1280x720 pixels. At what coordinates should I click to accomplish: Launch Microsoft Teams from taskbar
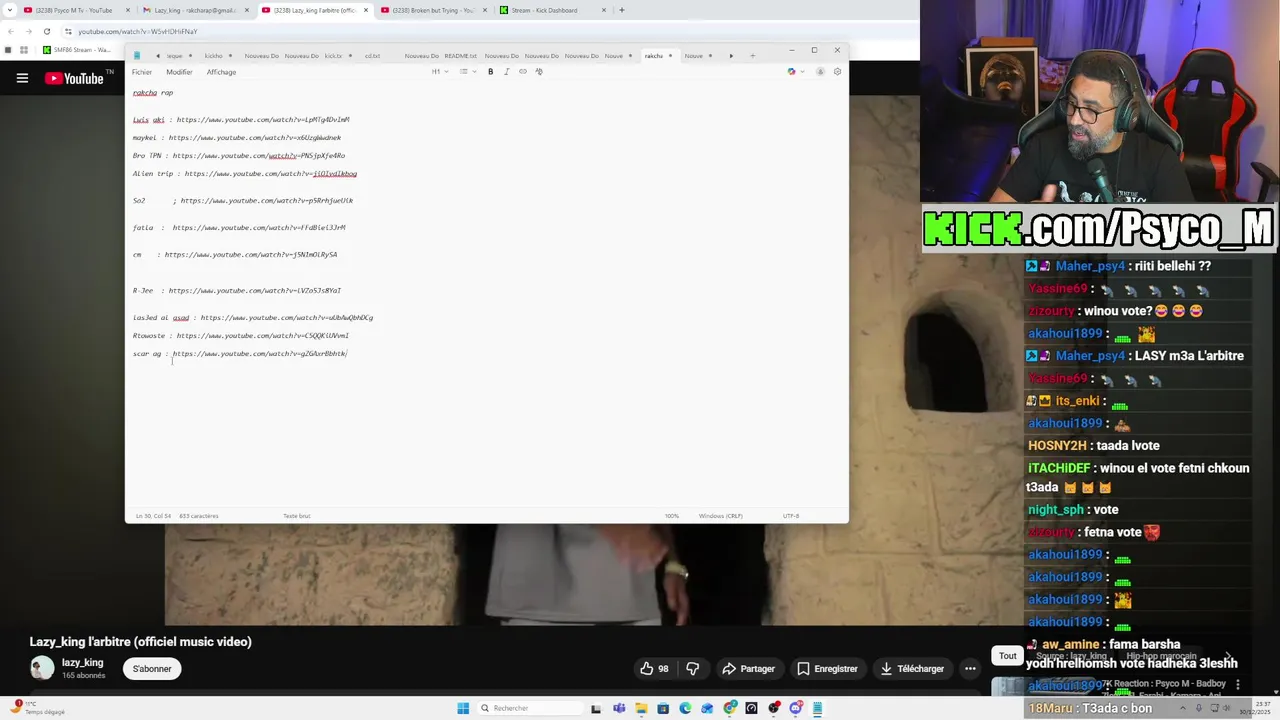coord(619,708)
